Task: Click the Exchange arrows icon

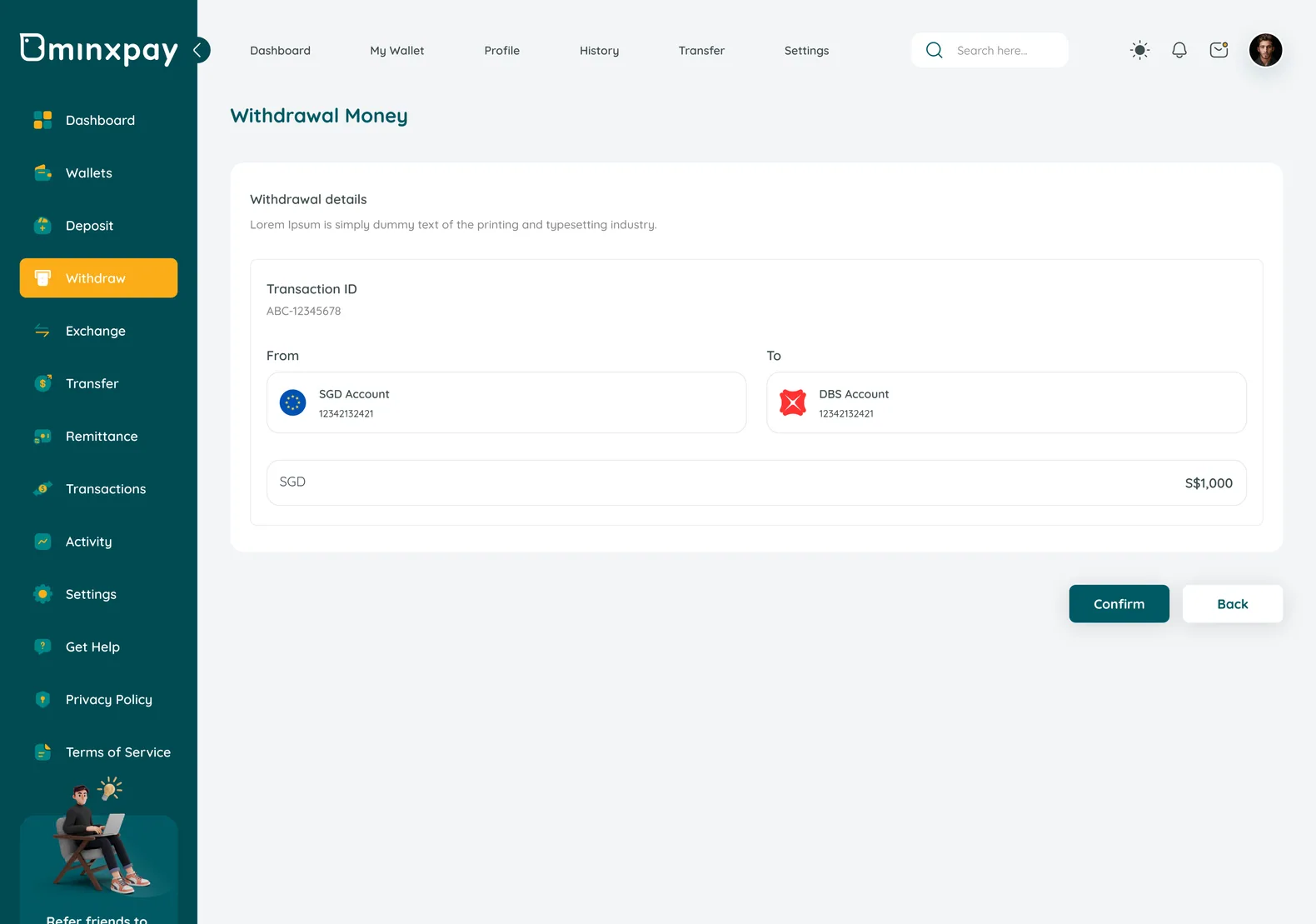Action: pos(42,331)
